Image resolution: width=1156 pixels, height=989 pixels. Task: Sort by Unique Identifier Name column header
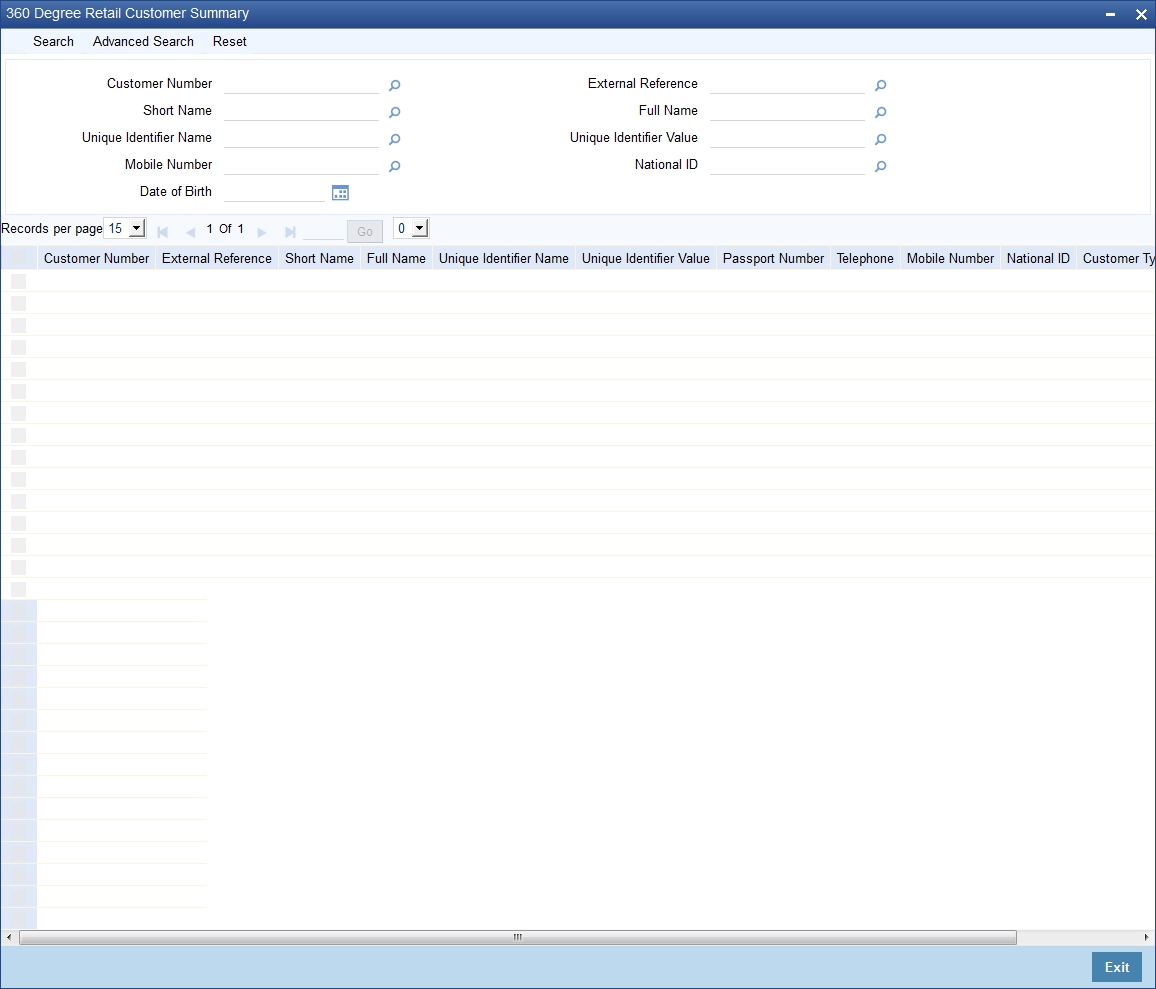(504, 258)
